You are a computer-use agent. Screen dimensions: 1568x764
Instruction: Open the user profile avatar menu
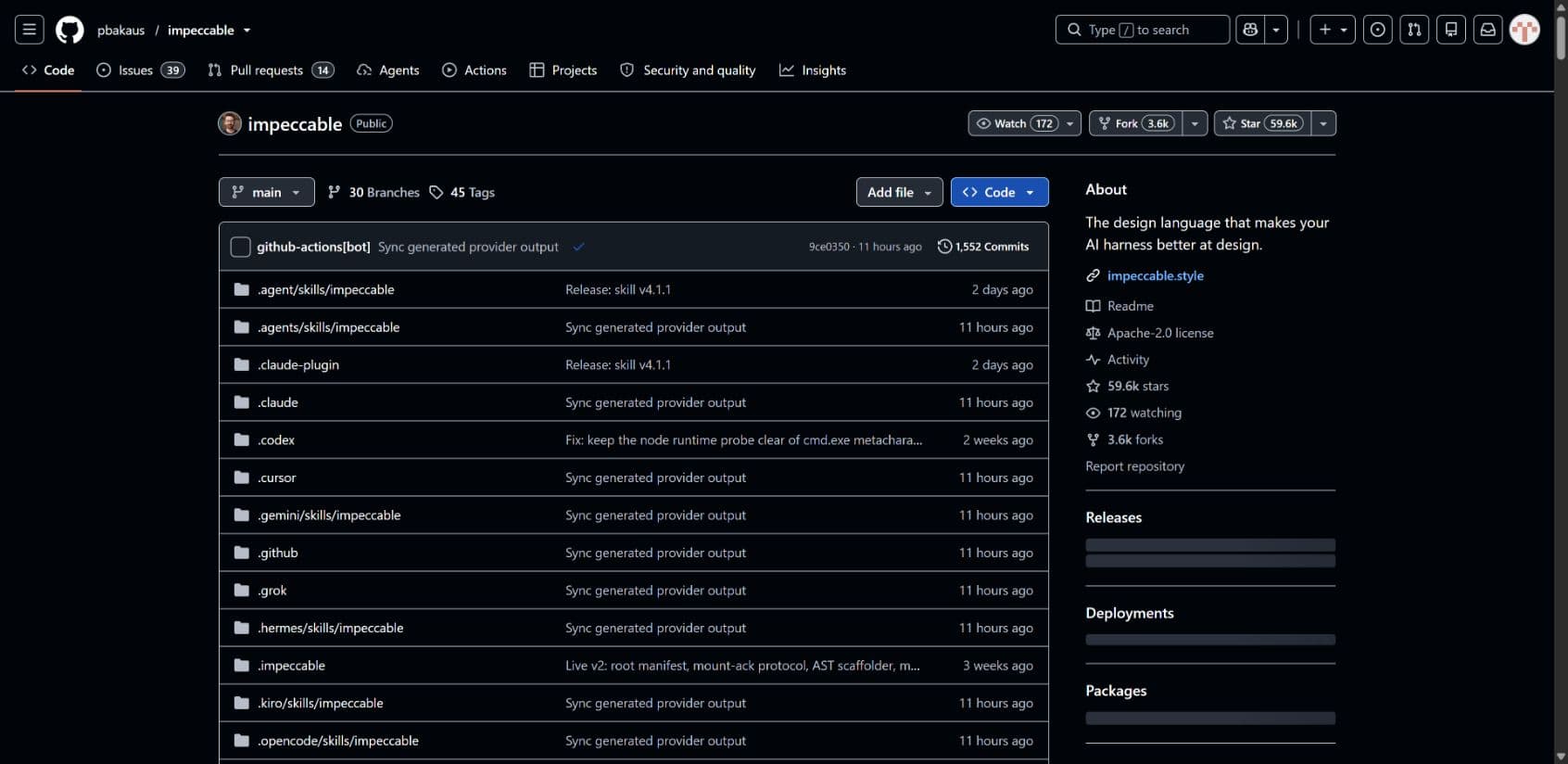coord(1524,30)
